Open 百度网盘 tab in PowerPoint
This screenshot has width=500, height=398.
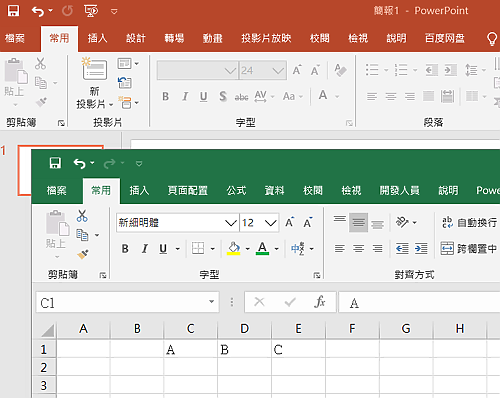(445, 38)
